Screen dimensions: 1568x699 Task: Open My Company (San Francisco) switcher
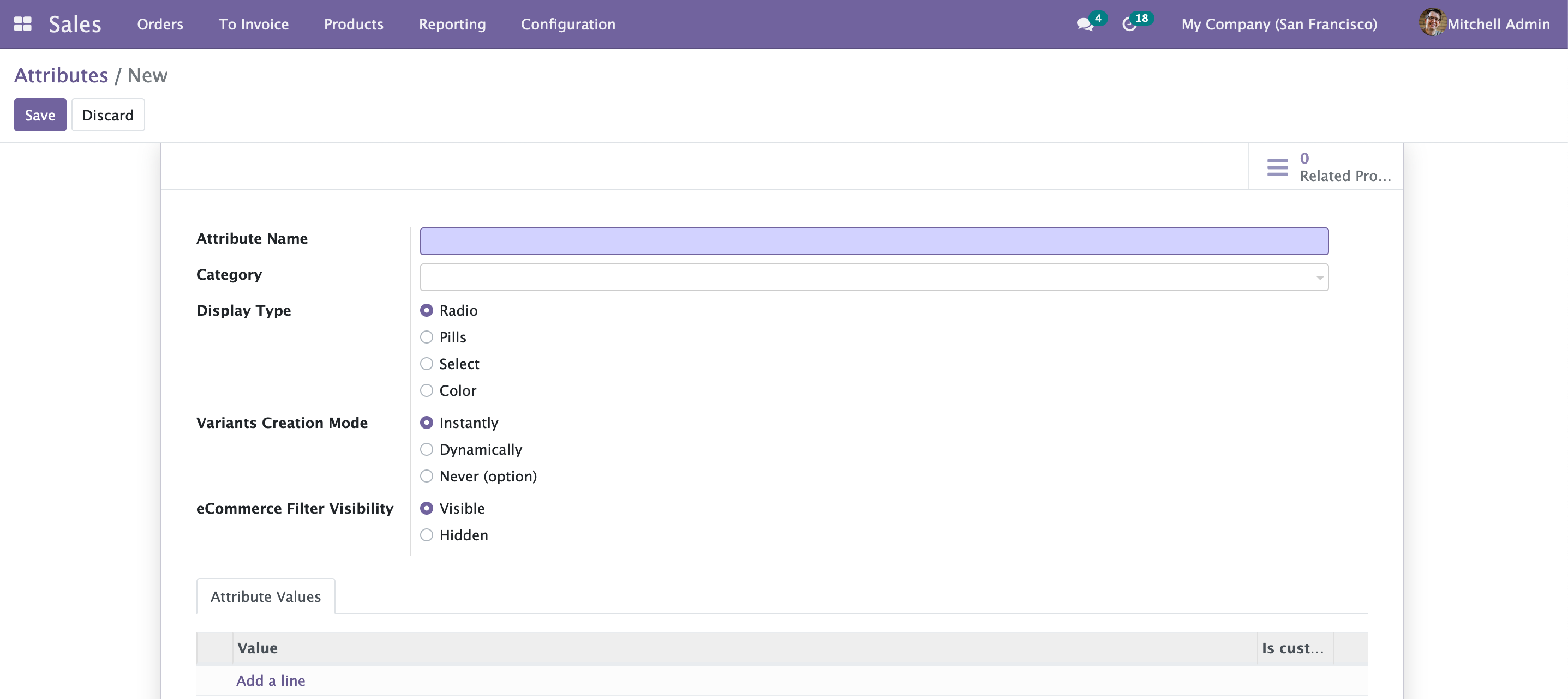1279,25
